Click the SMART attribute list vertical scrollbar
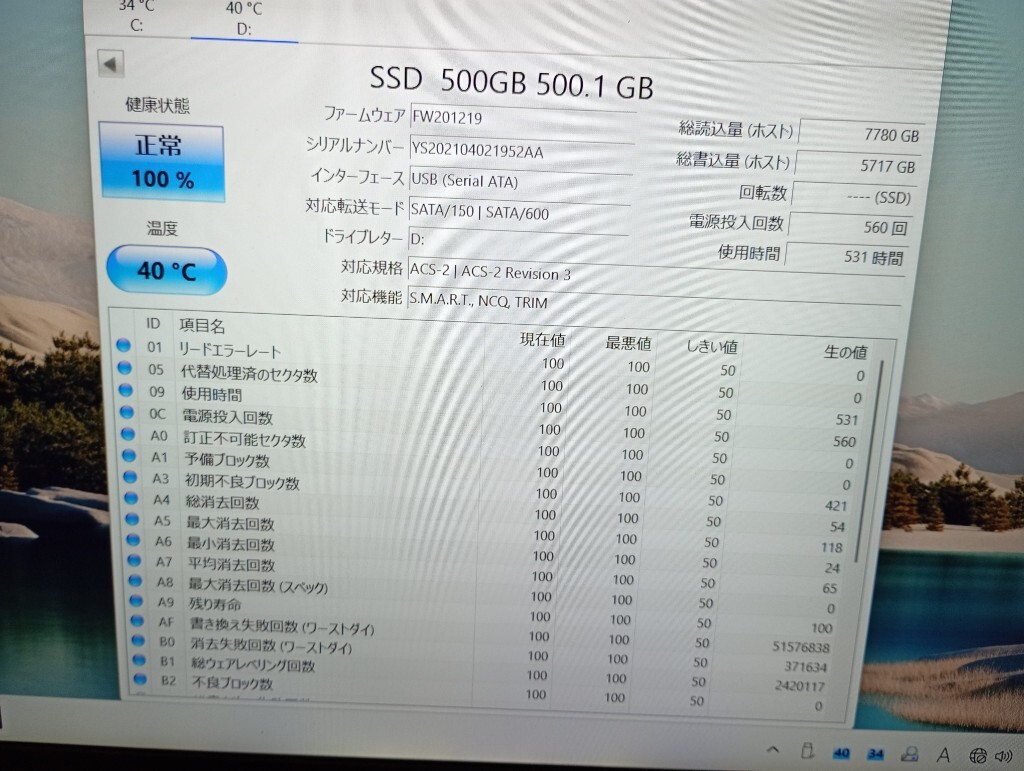Image resolution: width=1024 pixels, height=771 pixels. coord(869,460)
